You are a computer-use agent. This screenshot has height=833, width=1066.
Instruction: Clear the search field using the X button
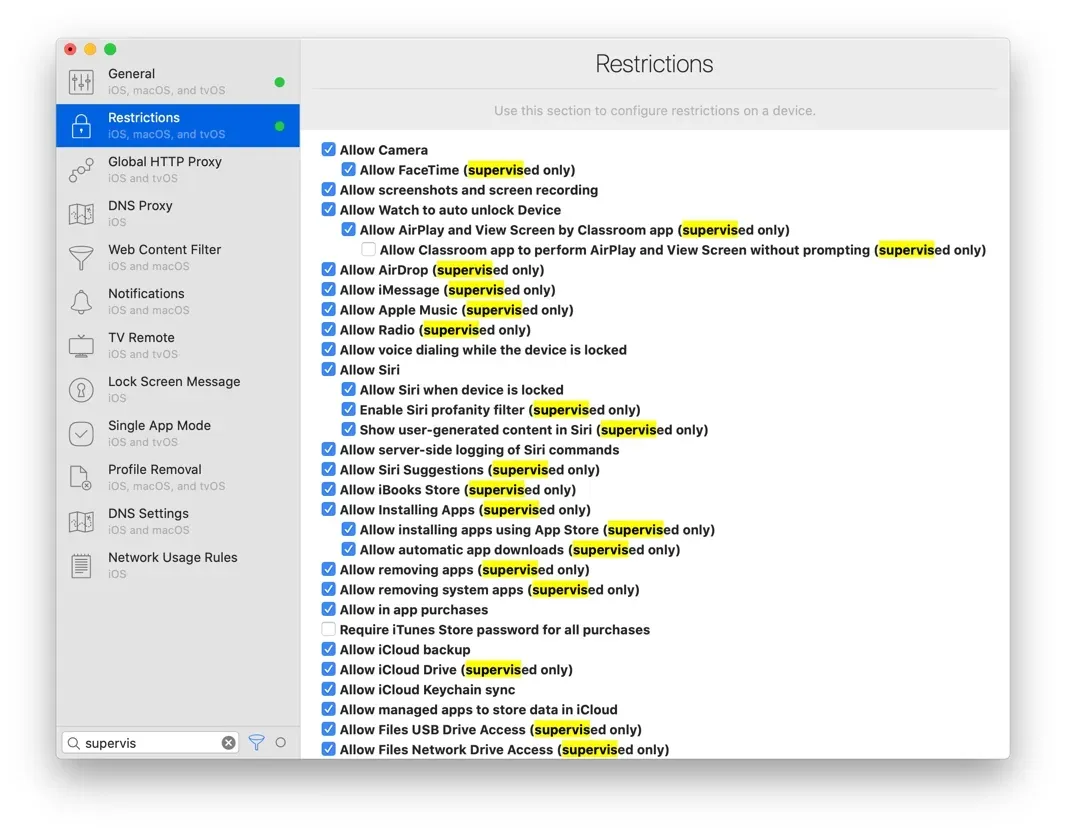[228, 742]
